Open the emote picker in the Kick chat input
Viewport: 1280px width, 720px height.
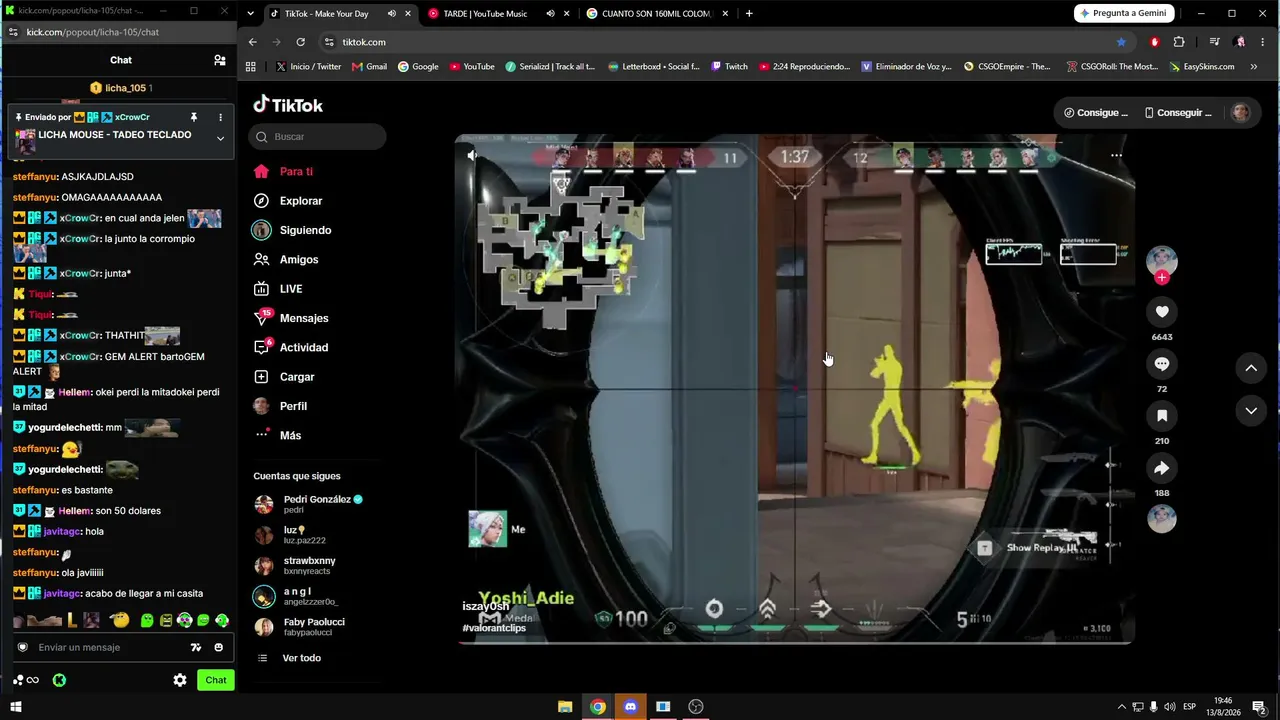point(219,647)
